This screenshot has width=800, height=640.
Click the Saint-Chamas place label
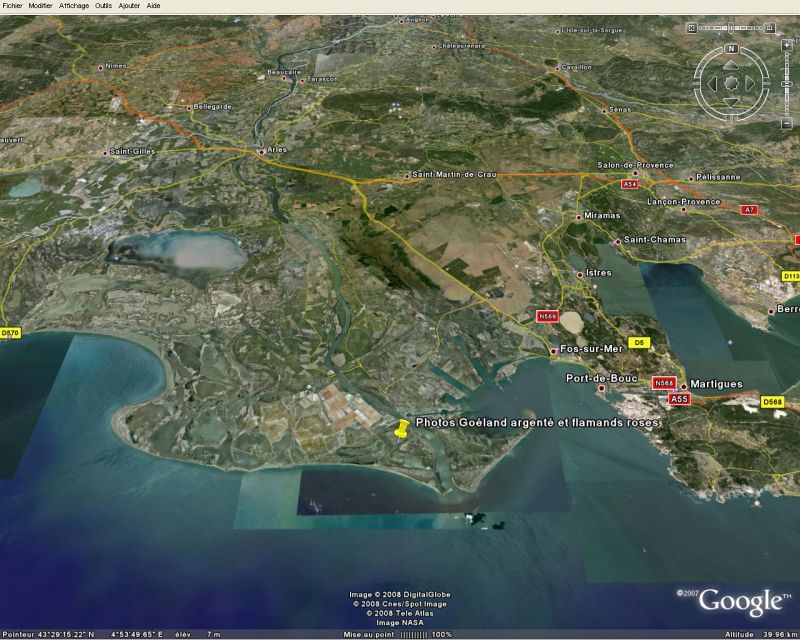click(655, 239)
